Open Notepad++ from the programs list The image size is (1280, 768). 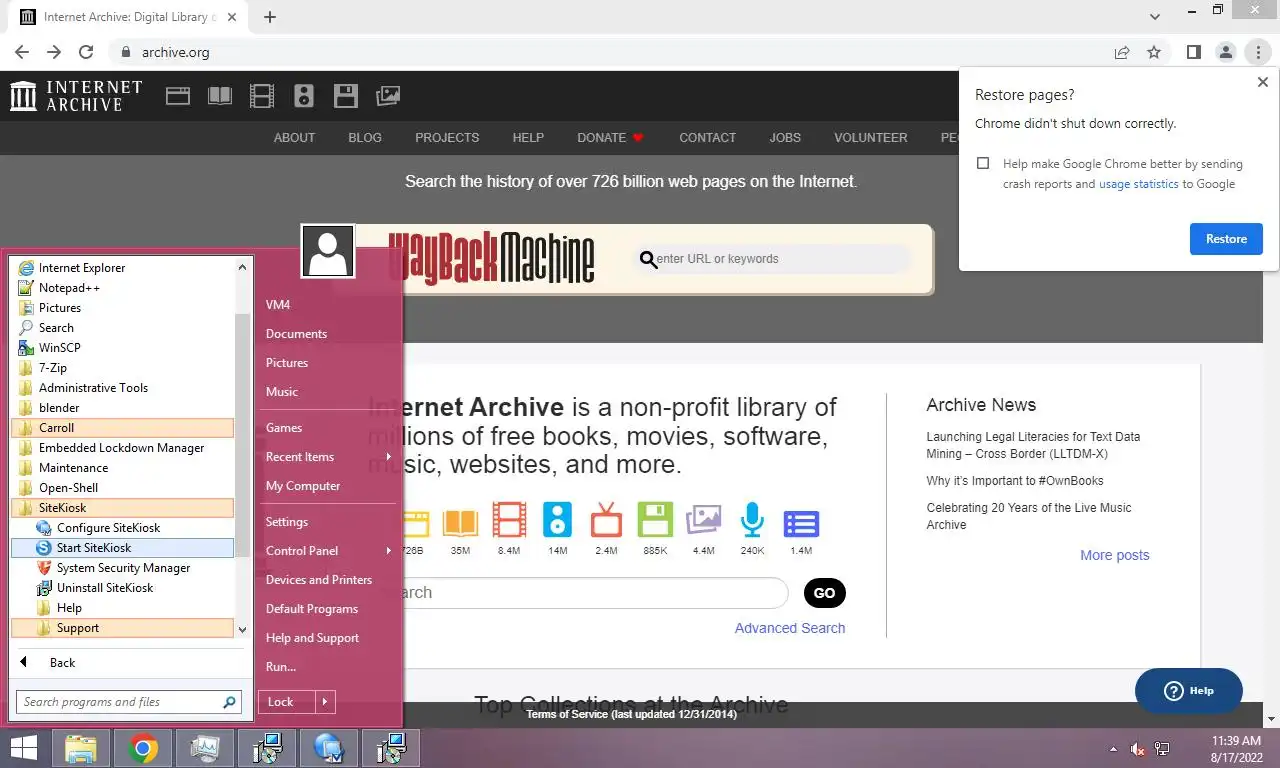point(122,288)
